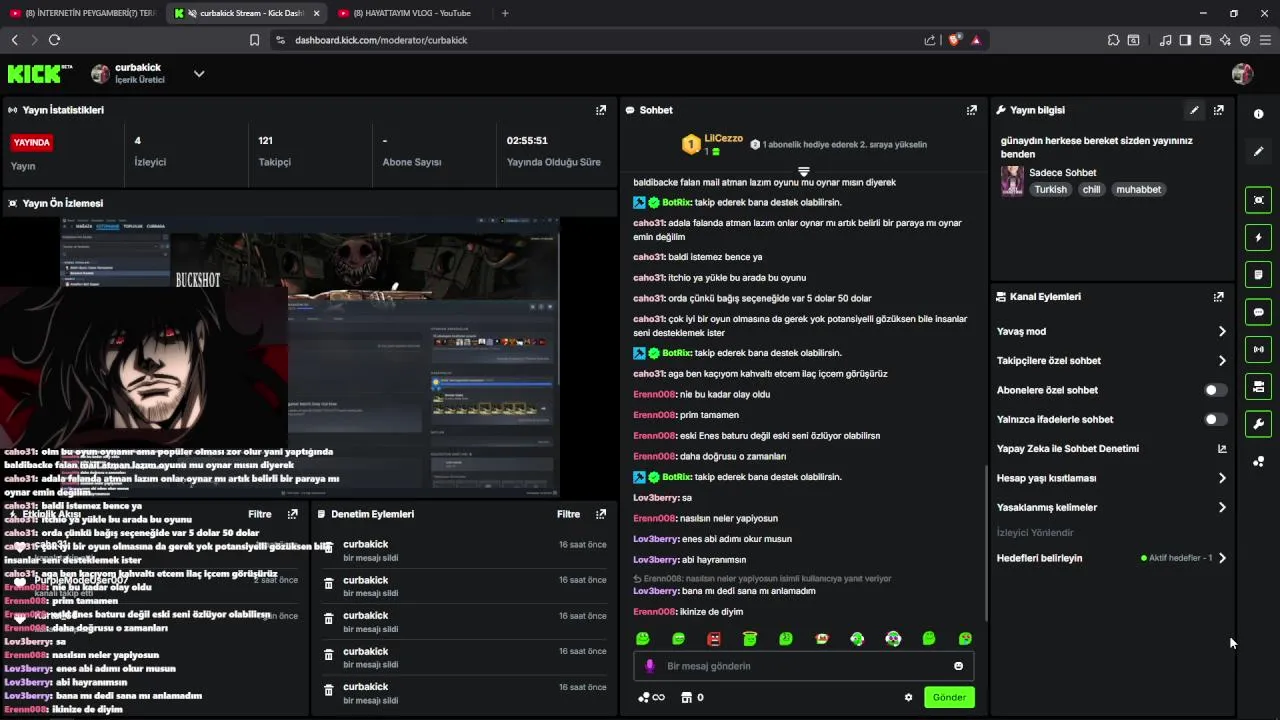Toggle the camera sidebar icon
The height and width of the screenshot is (720, 1280).
point(1258,386)
